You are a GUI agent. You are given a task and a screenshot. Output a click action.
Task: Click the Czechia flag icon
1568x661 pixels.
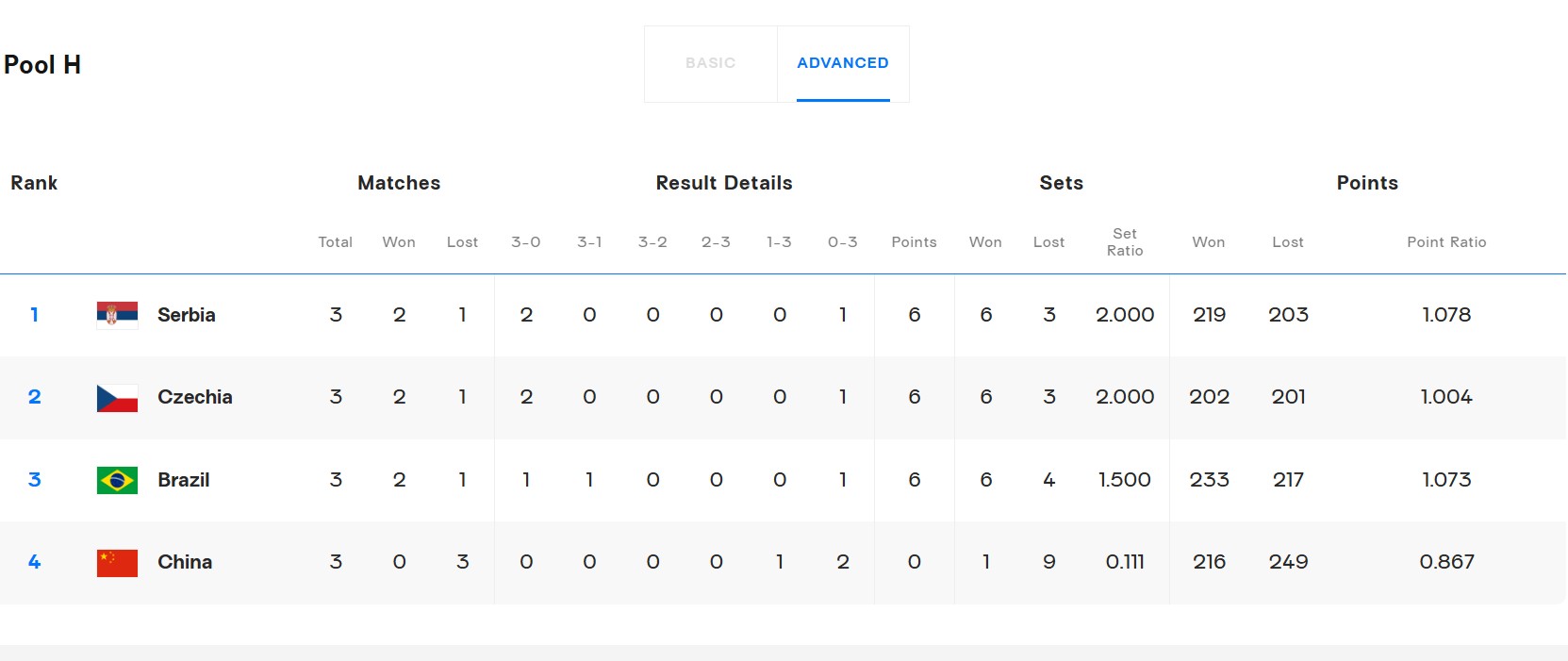(x=117, y=397)
